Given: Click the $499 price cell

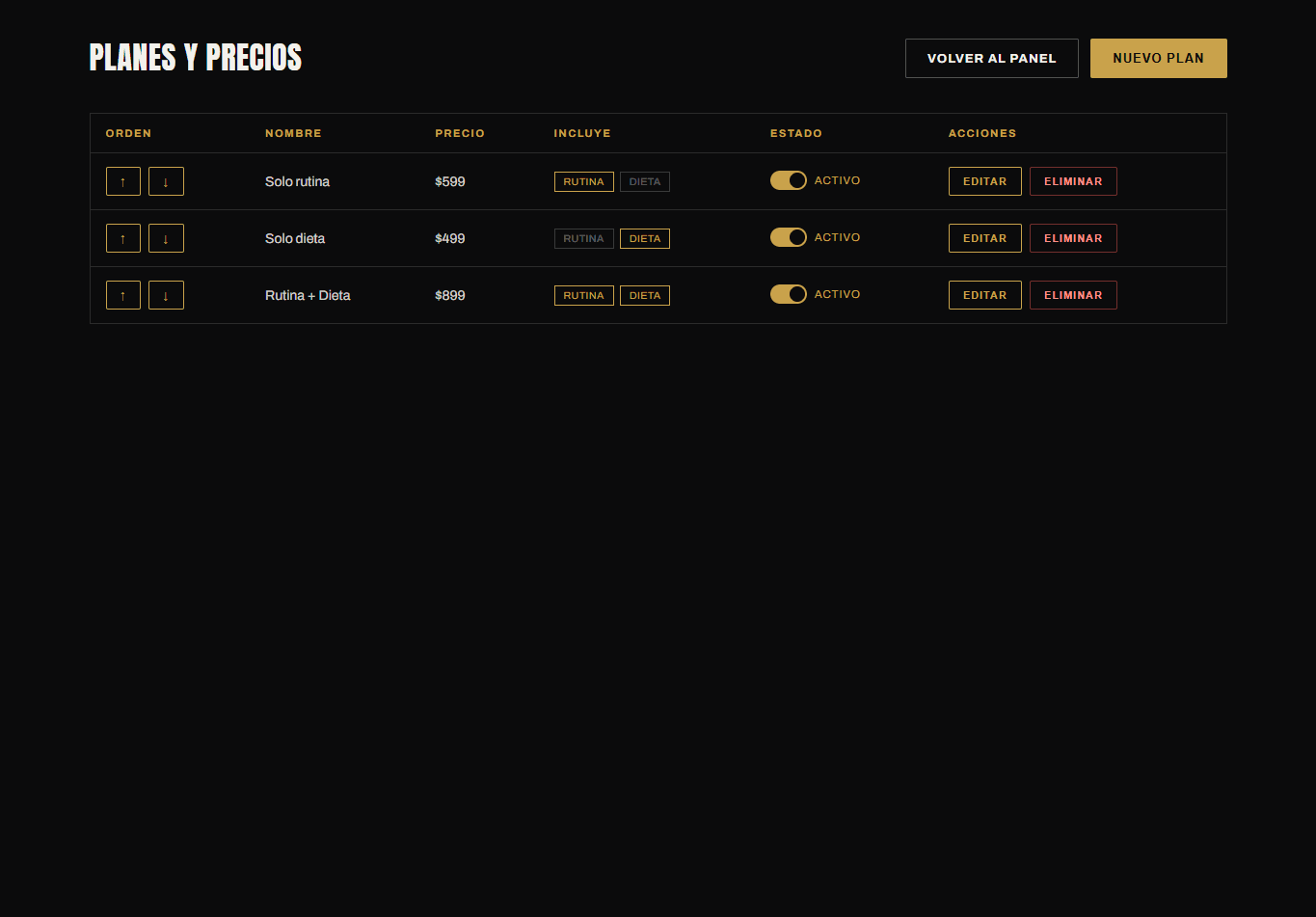Looking at the screenshot, I should 450,238.
